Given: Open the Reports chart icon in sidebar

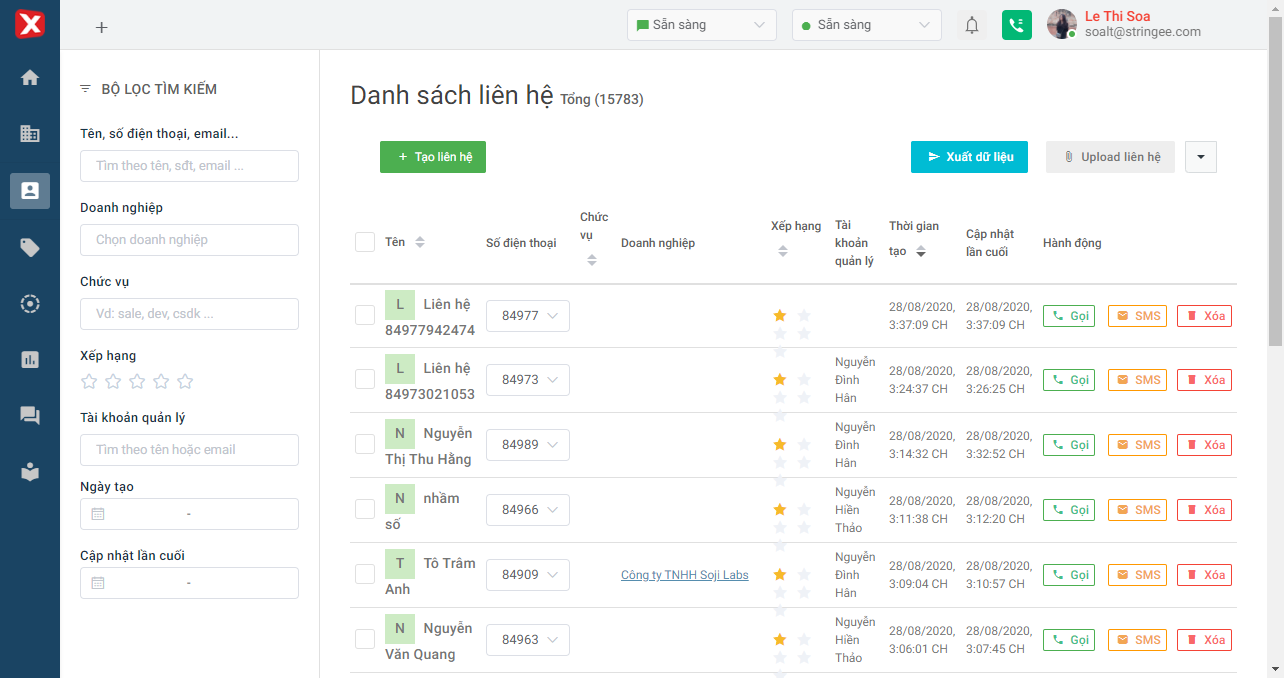Looking at the screenshot, I should pyautogui.click(x=30, y=359).
